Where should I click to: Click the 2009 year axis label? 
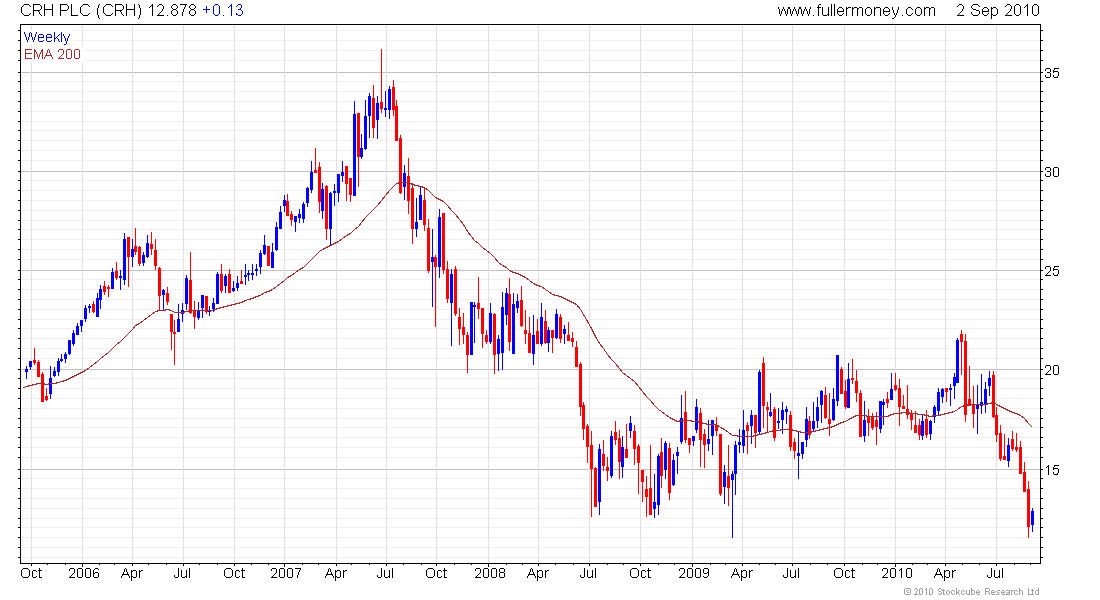tap(694, 573)
